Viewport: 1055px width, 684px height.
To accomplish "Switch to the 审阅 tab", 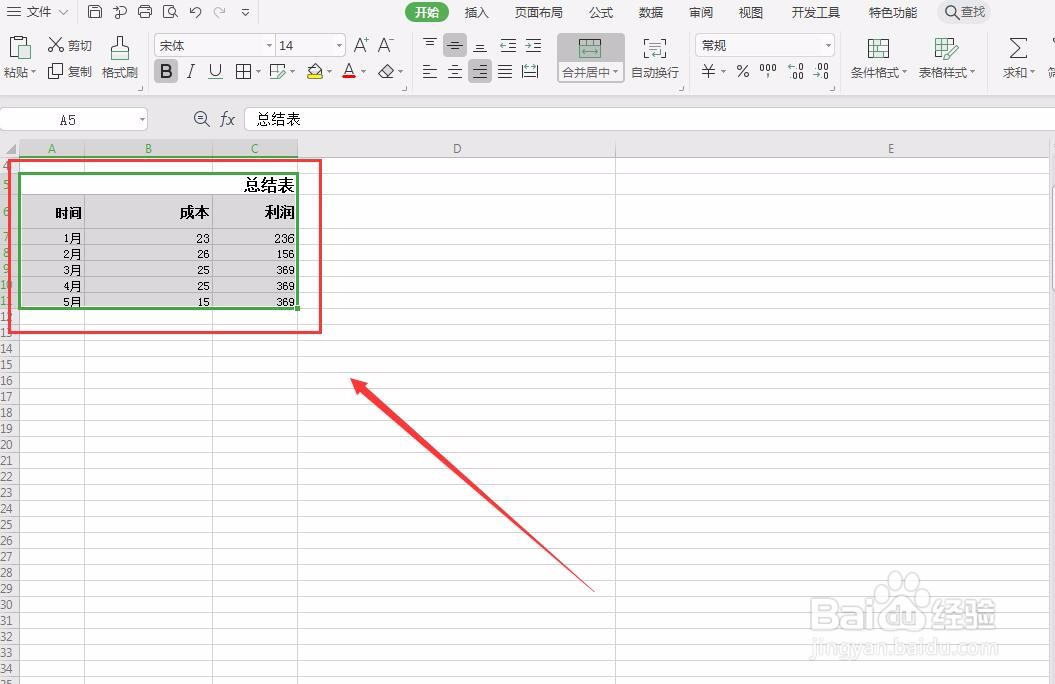I will (x=701, y=12).
